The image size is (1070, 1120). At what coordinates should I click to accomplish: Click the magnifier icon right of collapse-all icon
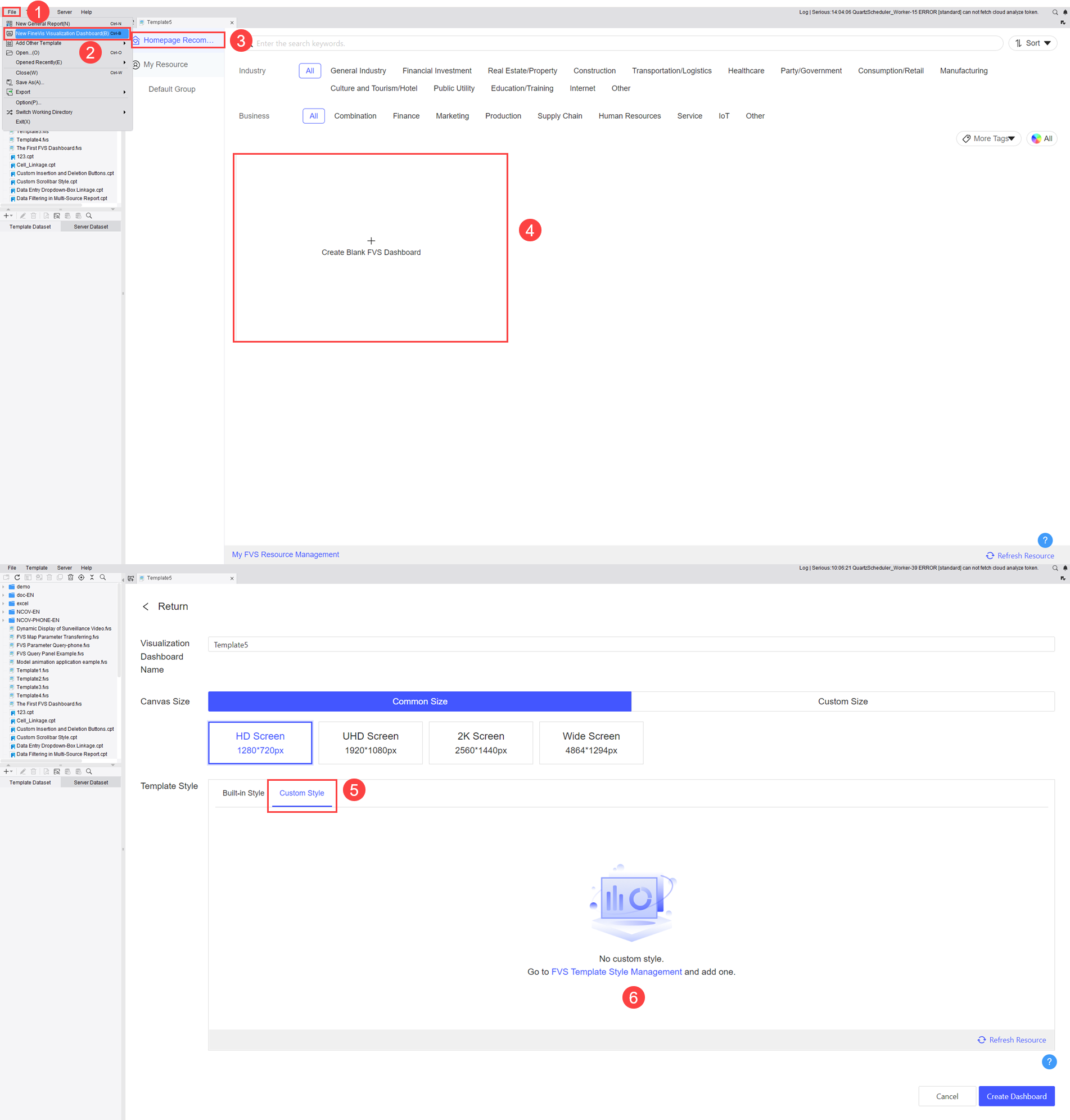pyautogui.click(x=103, y=577)
